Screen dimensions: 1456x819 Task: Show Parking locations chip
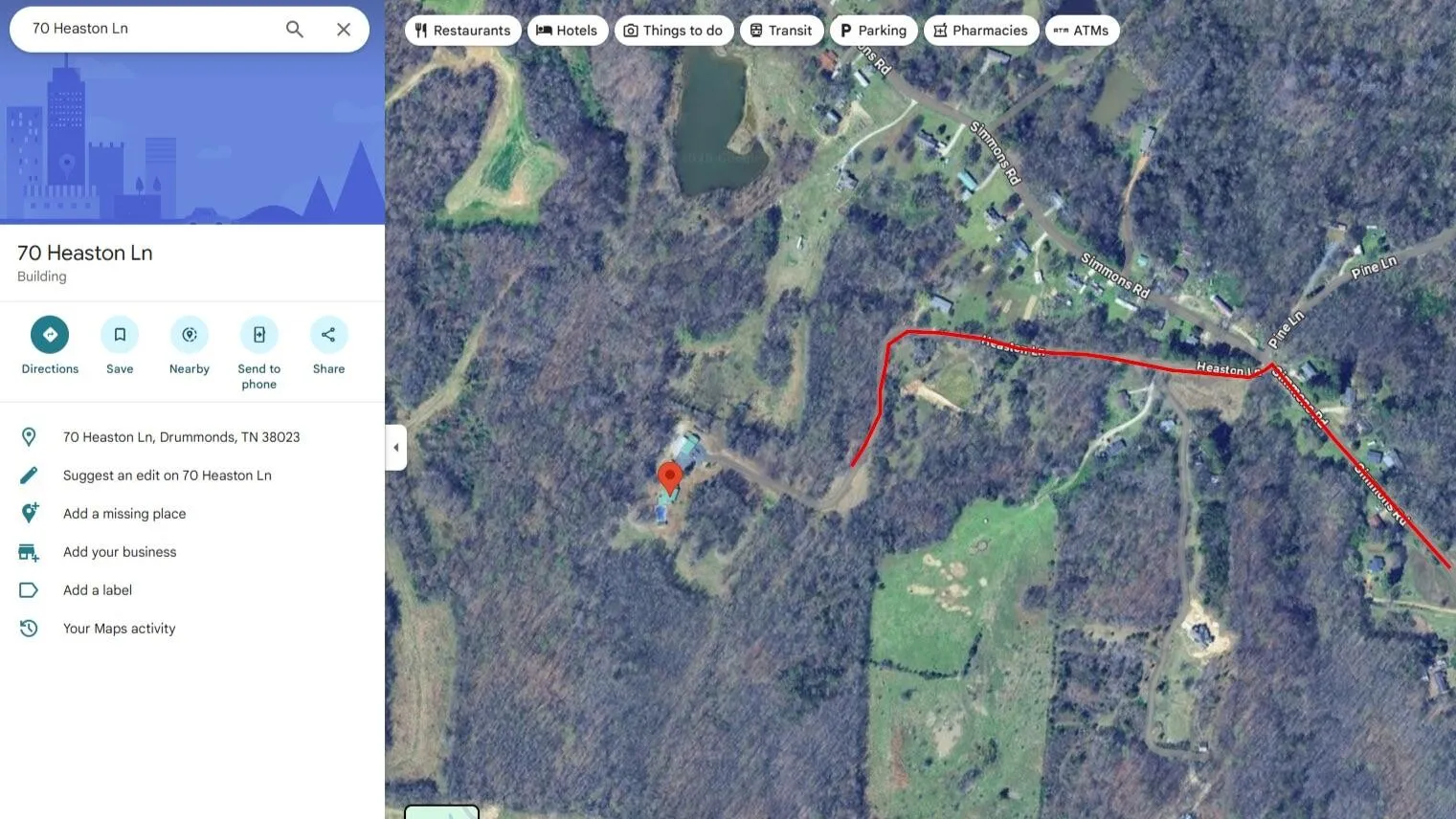(x=874, y=31)
